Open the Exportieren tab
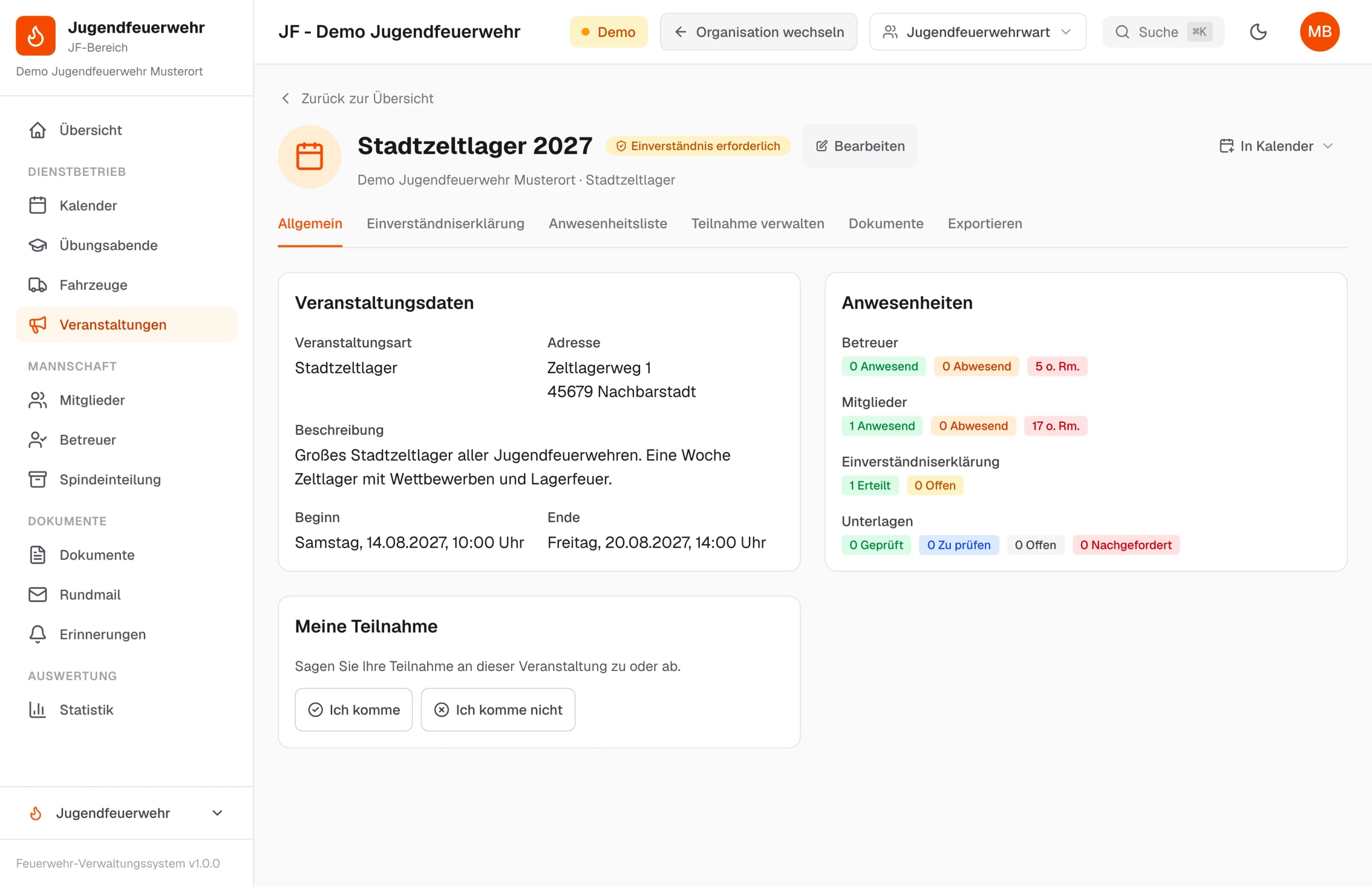Viewport: 1372px width, 887px height. coord(985,223)
